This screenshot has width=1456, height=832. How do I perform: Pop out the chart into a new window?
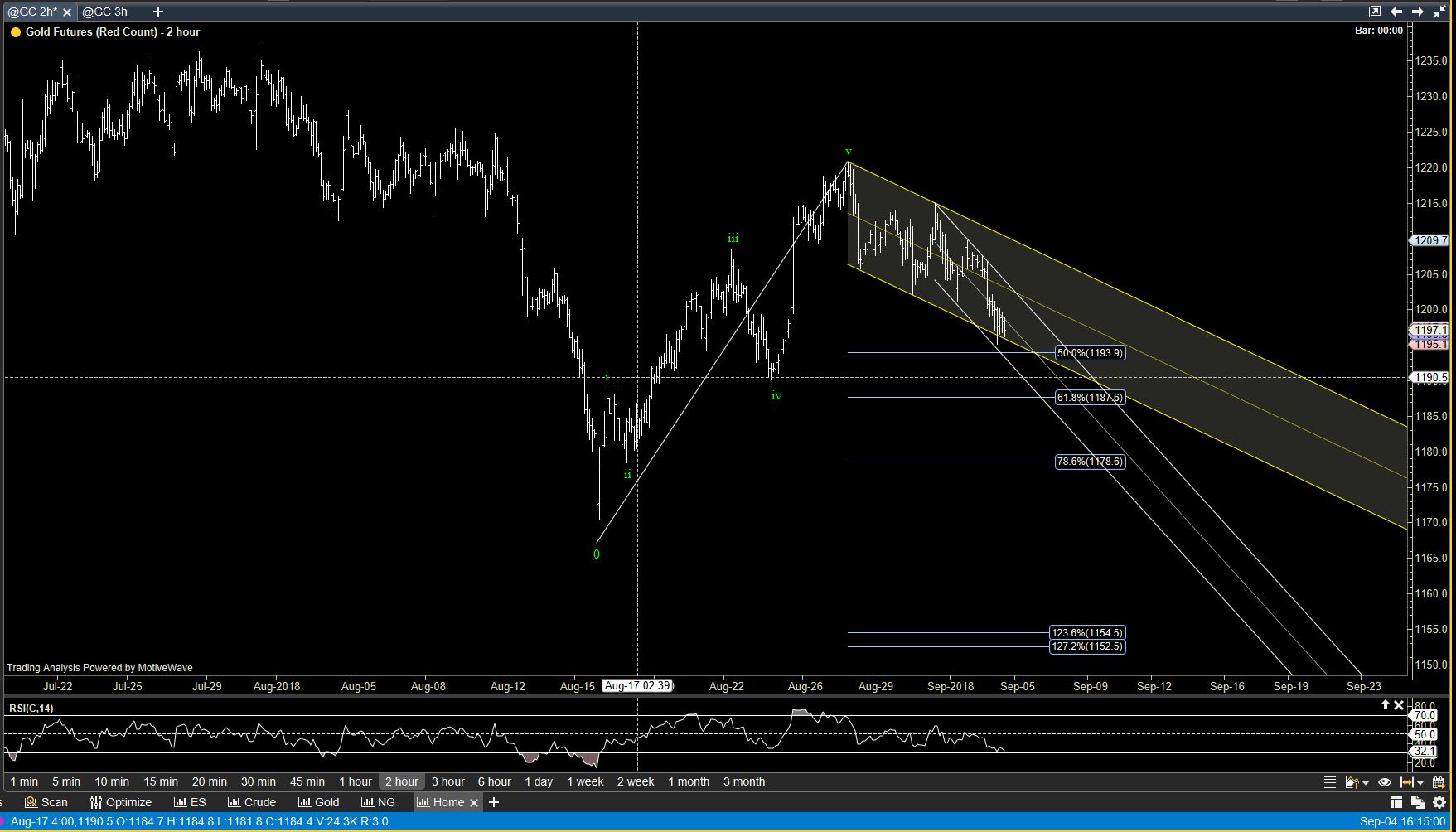pos(1375,12)
